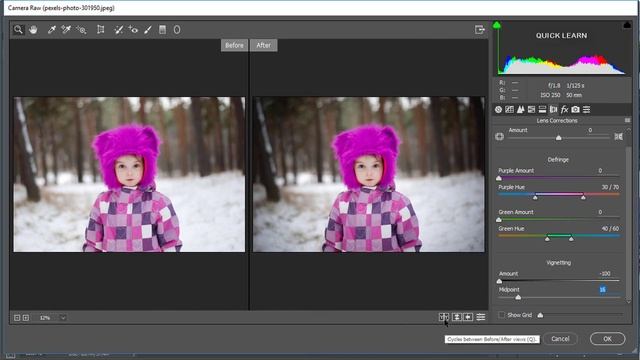The width and height of the screenshot is (640, 360).
Task: Zoom out with the minus button
Action: point(17,318)
